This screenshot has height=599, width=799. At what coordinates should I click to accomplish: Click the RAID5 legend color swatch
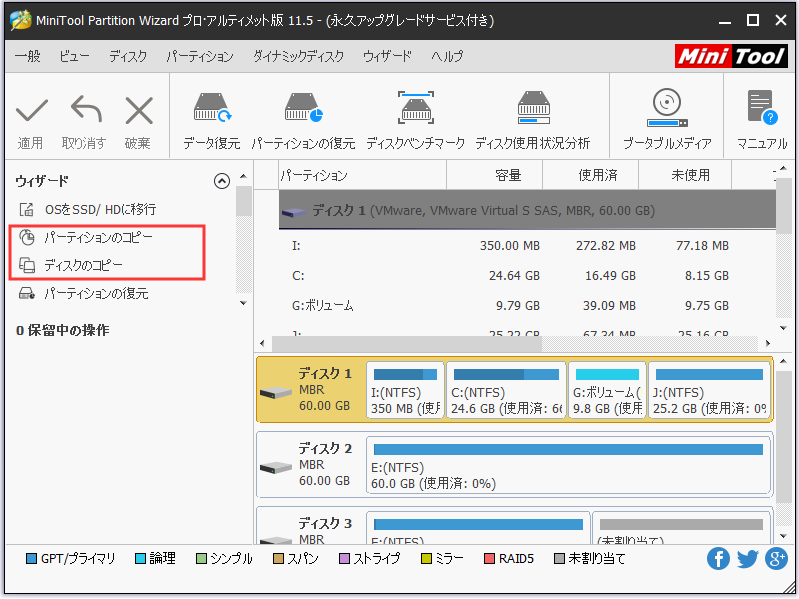[x=489, y=559]
